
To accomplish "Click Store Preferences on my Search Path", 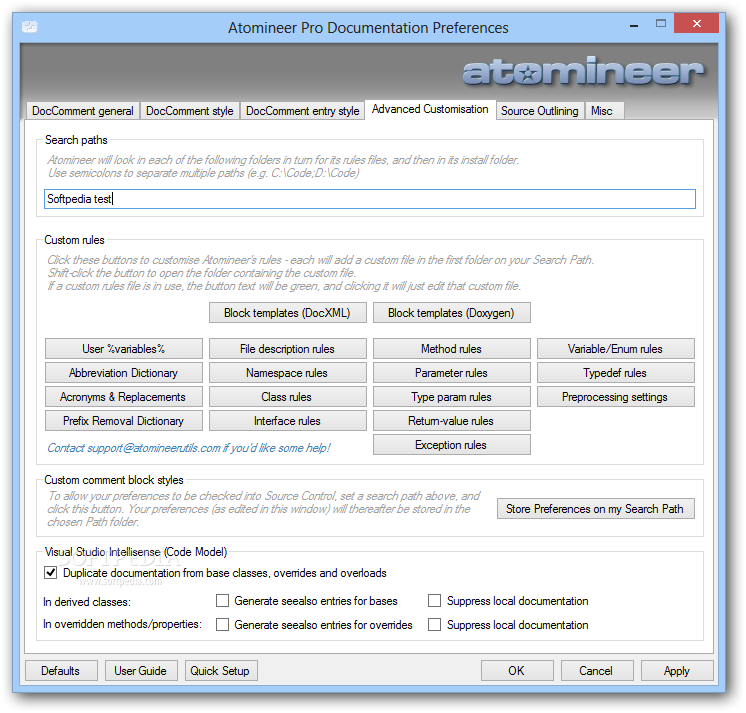I will click(596, 509).
